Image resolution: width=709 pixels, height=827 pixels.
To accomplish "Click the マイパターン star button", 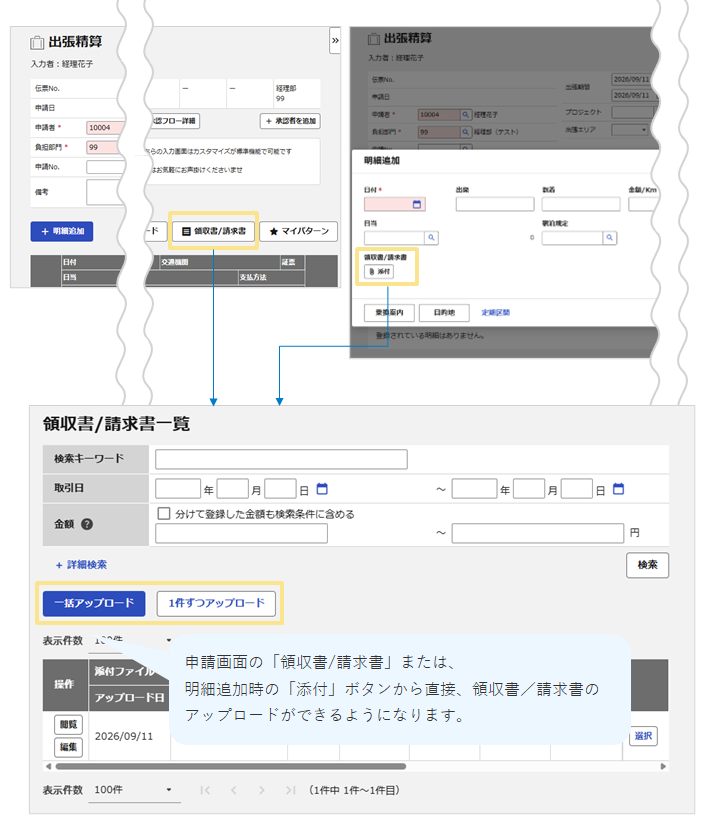I will [x=299, y=231].
